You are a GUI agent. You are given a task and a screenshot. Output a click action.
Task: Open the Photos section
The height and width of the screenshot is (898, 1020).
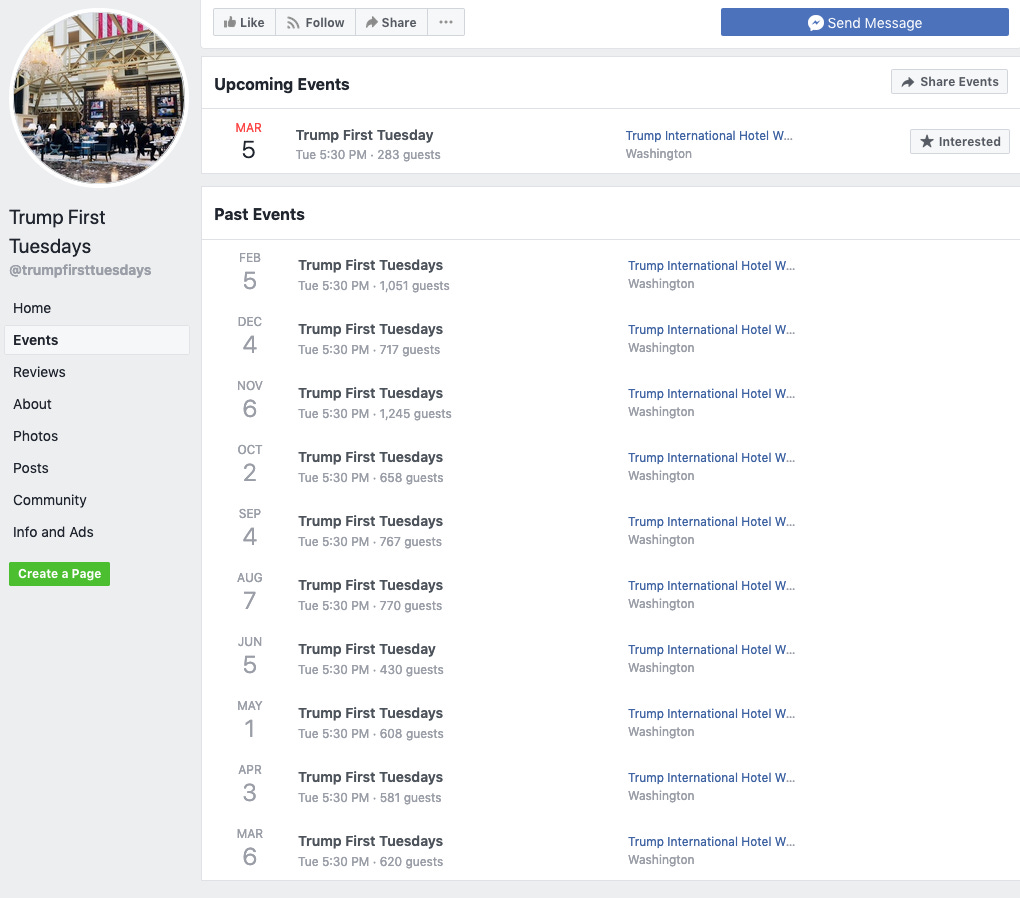tap(36, 436)
